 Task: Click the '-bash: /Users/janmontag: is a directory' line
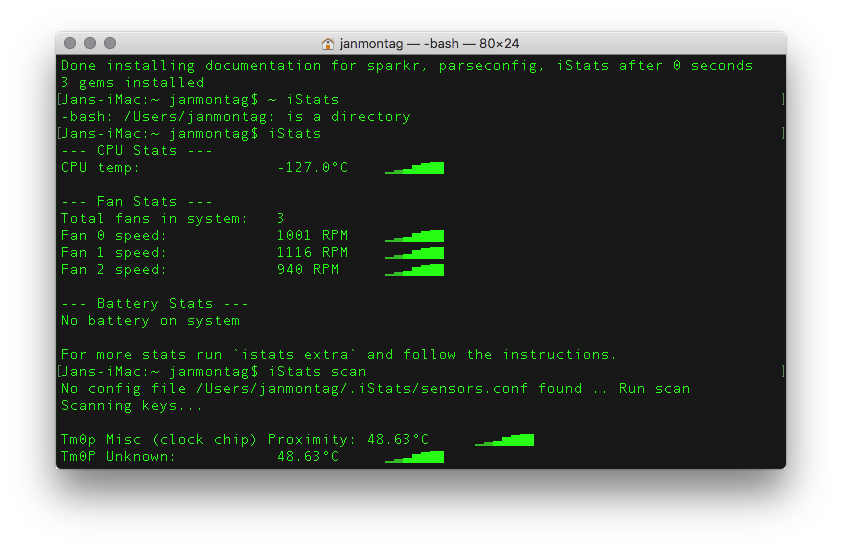point(236,117)
